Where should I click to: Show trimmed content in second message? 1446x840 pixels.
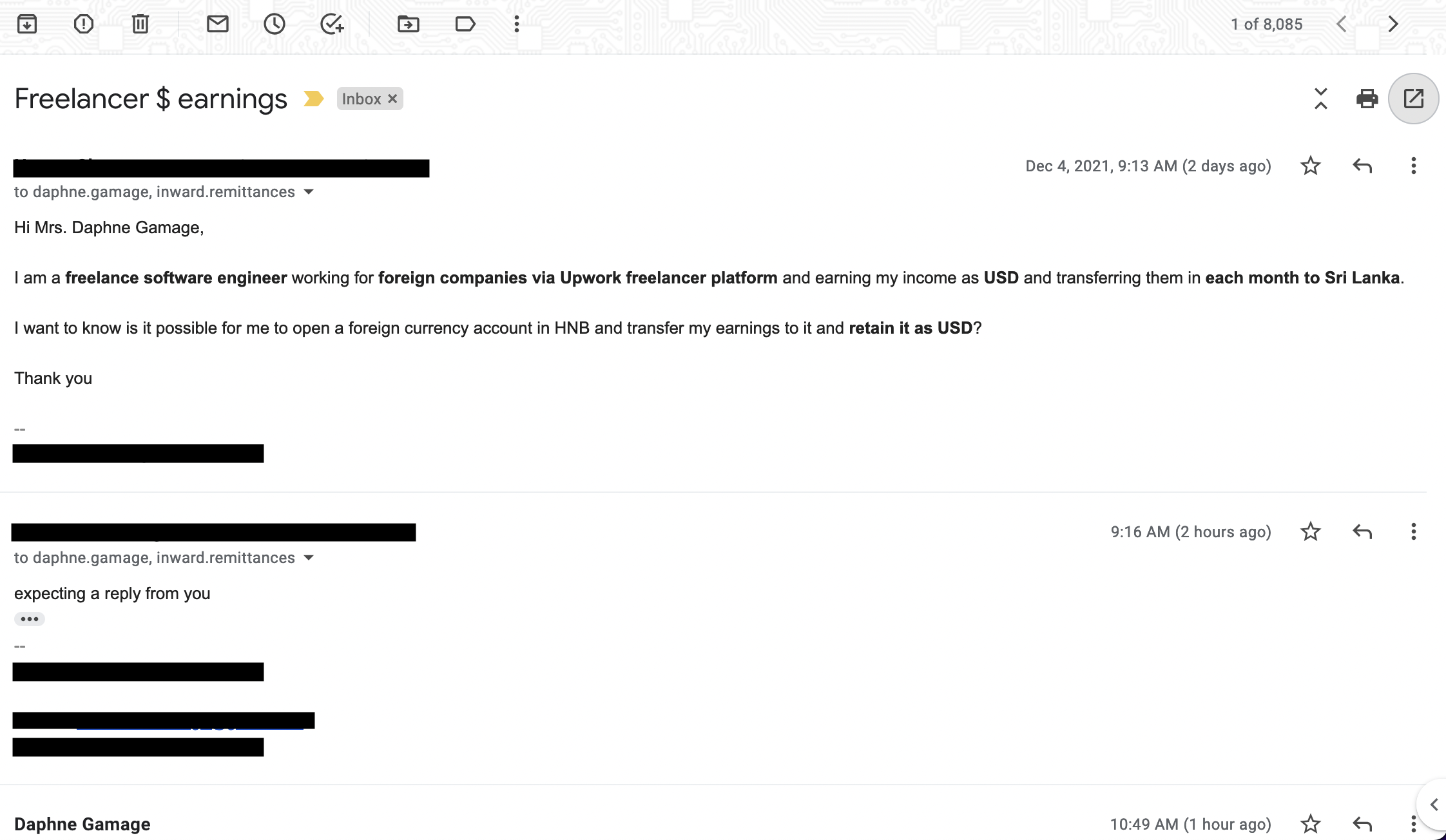point(30,619)
